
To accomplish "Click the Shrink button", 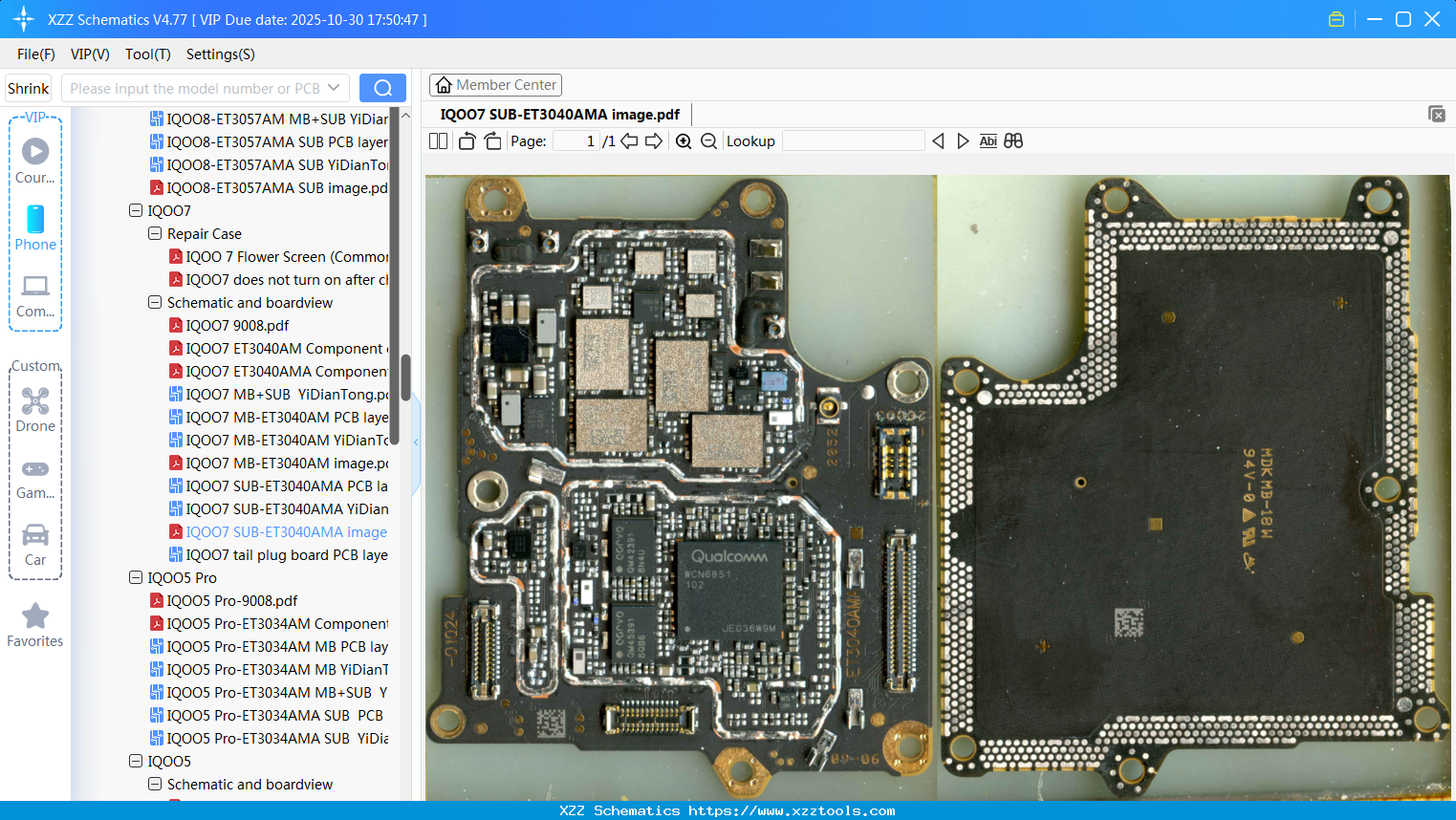I will click(28, 88).
